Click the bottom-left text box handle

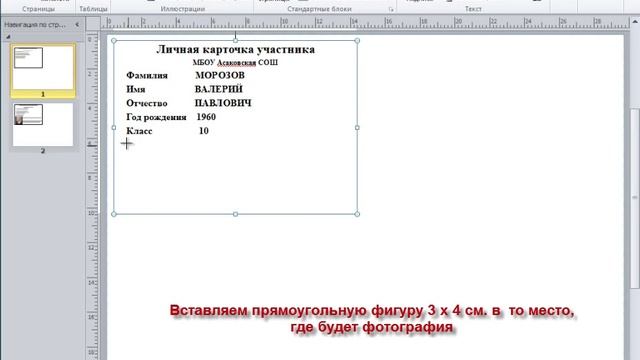pyautogui.click(x=114, y=214)
